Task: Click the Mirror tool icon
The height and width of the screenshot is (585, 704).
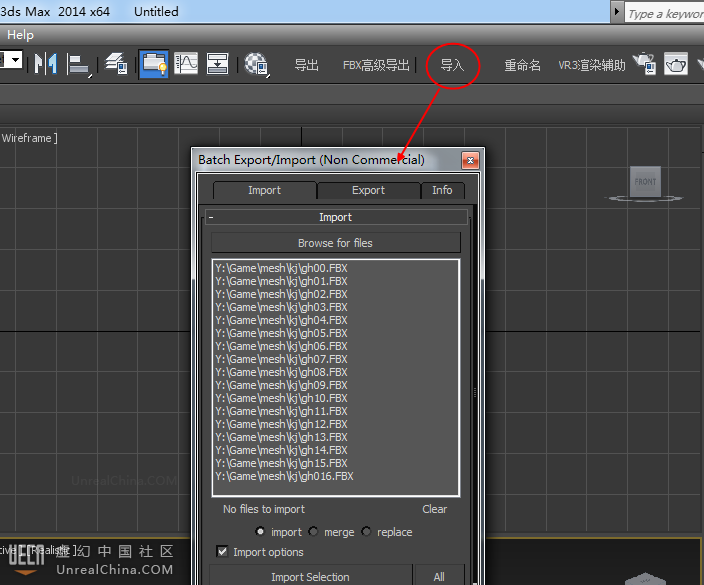Action: point(46,64)
